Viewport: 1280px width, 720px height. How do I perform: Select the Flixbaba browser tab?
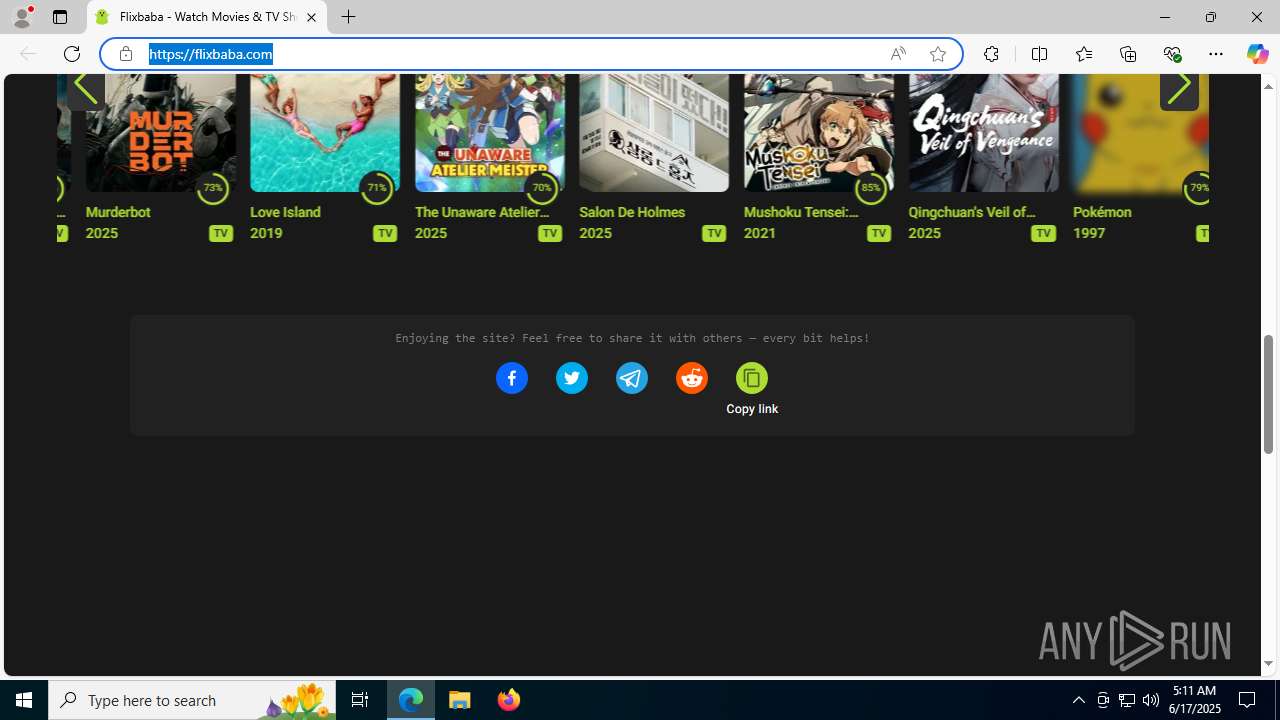[208, 17]
